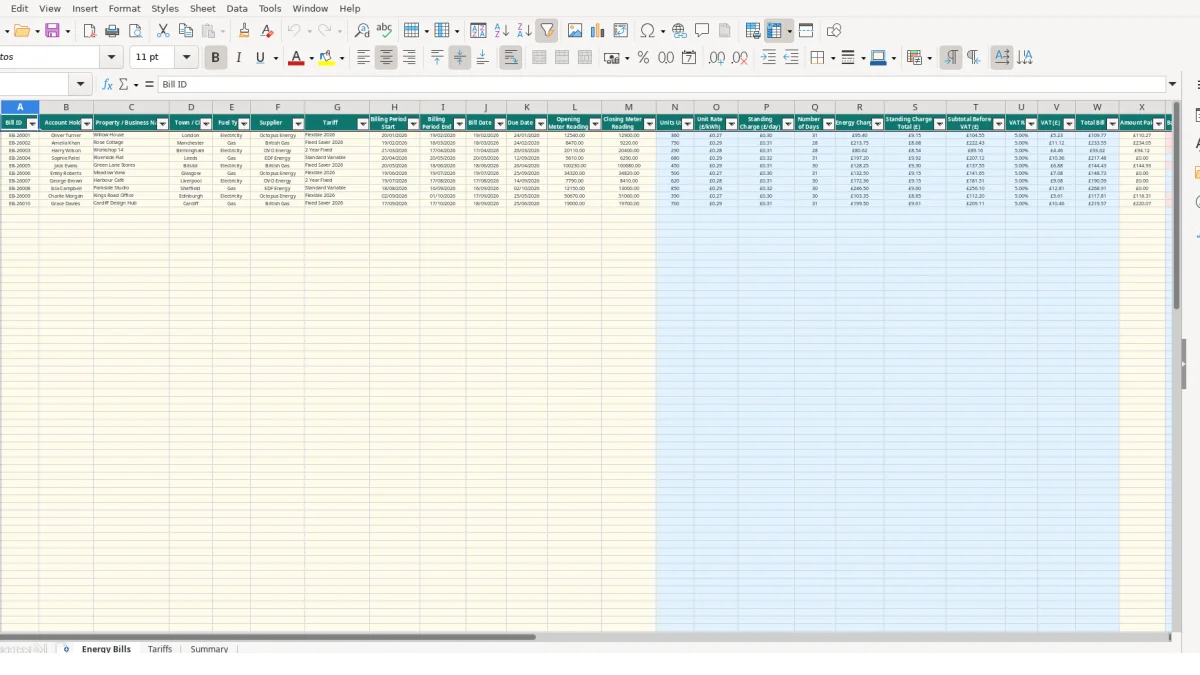Screen dimensions: 1200x675
Task: Insert a comment
Action: pos(702,31)
